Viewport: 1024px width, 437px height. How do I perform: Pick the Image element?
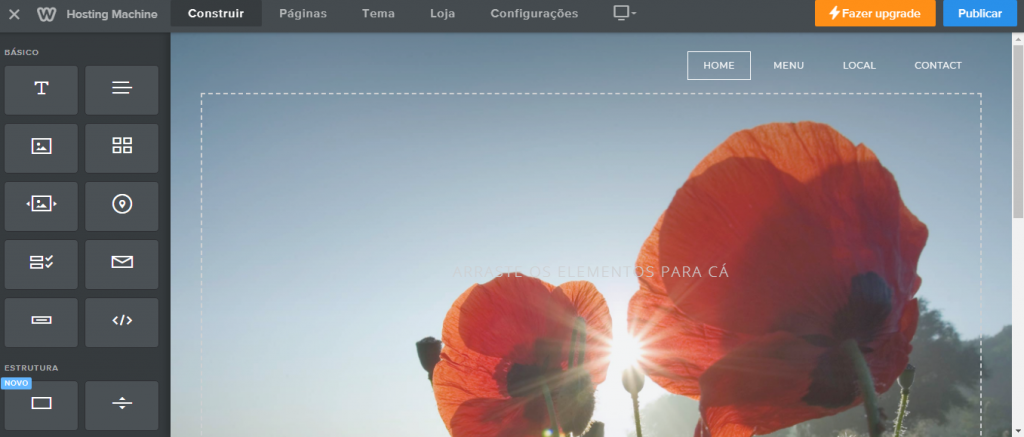point(41,148)
